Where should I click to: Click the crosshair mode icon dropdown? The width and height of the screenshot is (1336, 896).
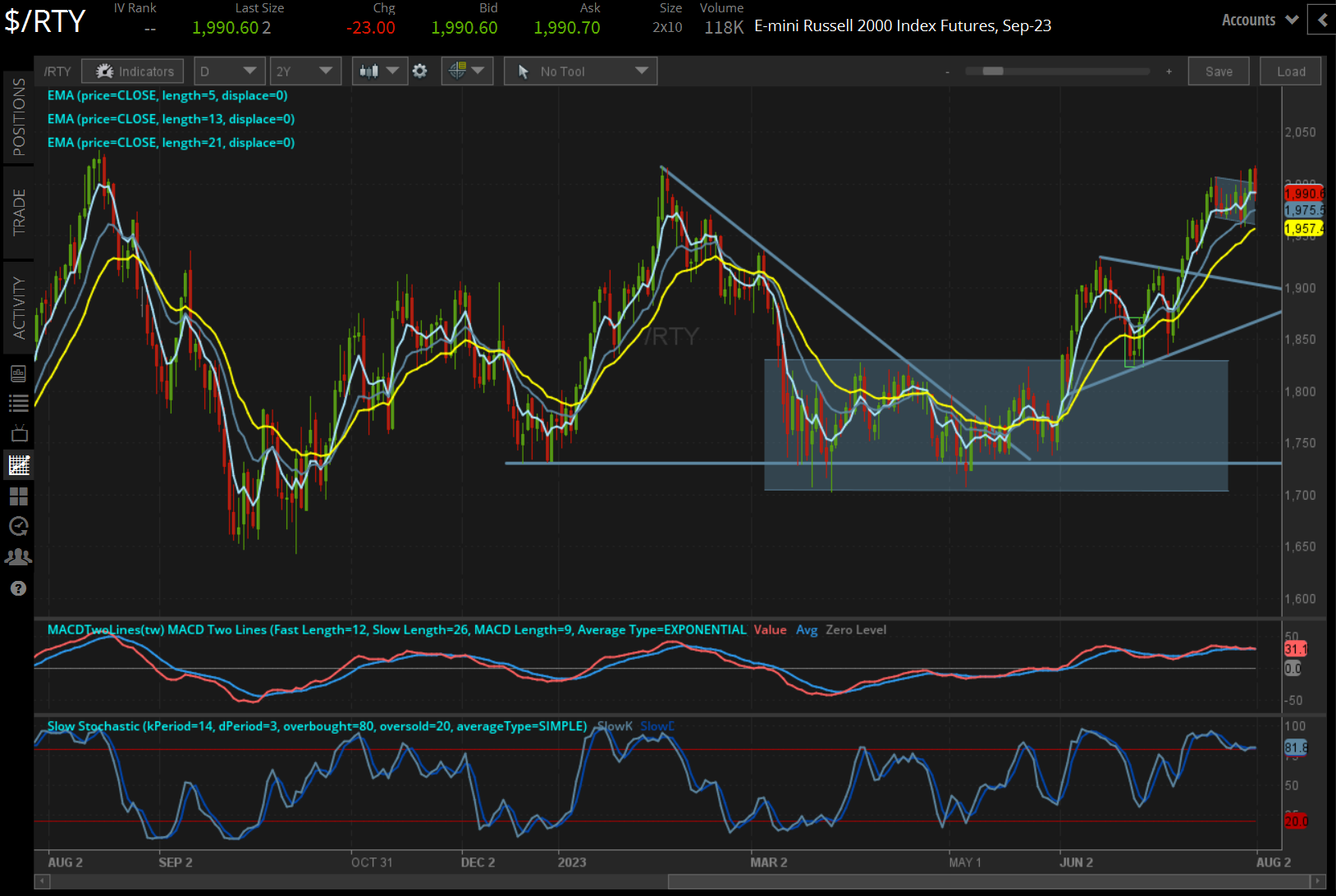point(466,71)
